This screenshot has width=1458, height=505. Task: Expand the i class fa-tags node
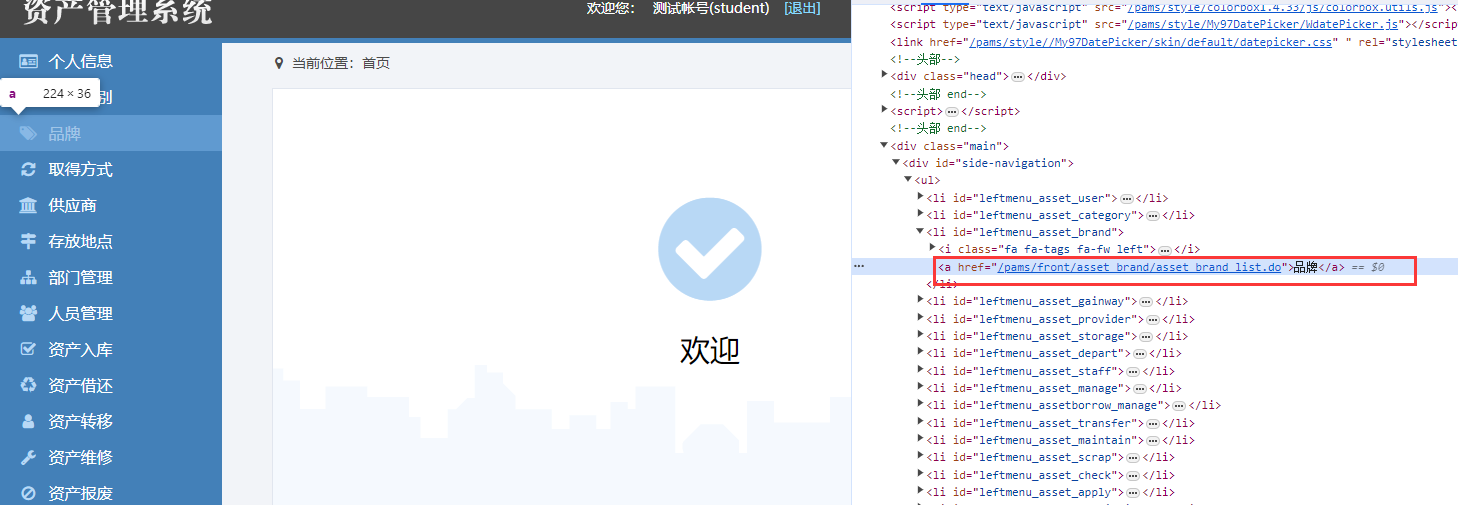(933, 248)
